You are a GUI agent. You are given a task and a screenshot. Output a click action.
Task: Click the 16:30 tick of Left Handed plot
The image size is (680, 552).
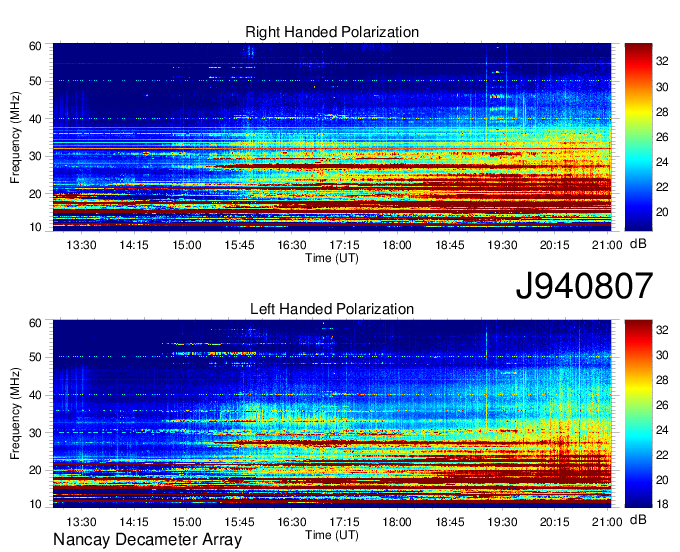click(x=292, y=522)
